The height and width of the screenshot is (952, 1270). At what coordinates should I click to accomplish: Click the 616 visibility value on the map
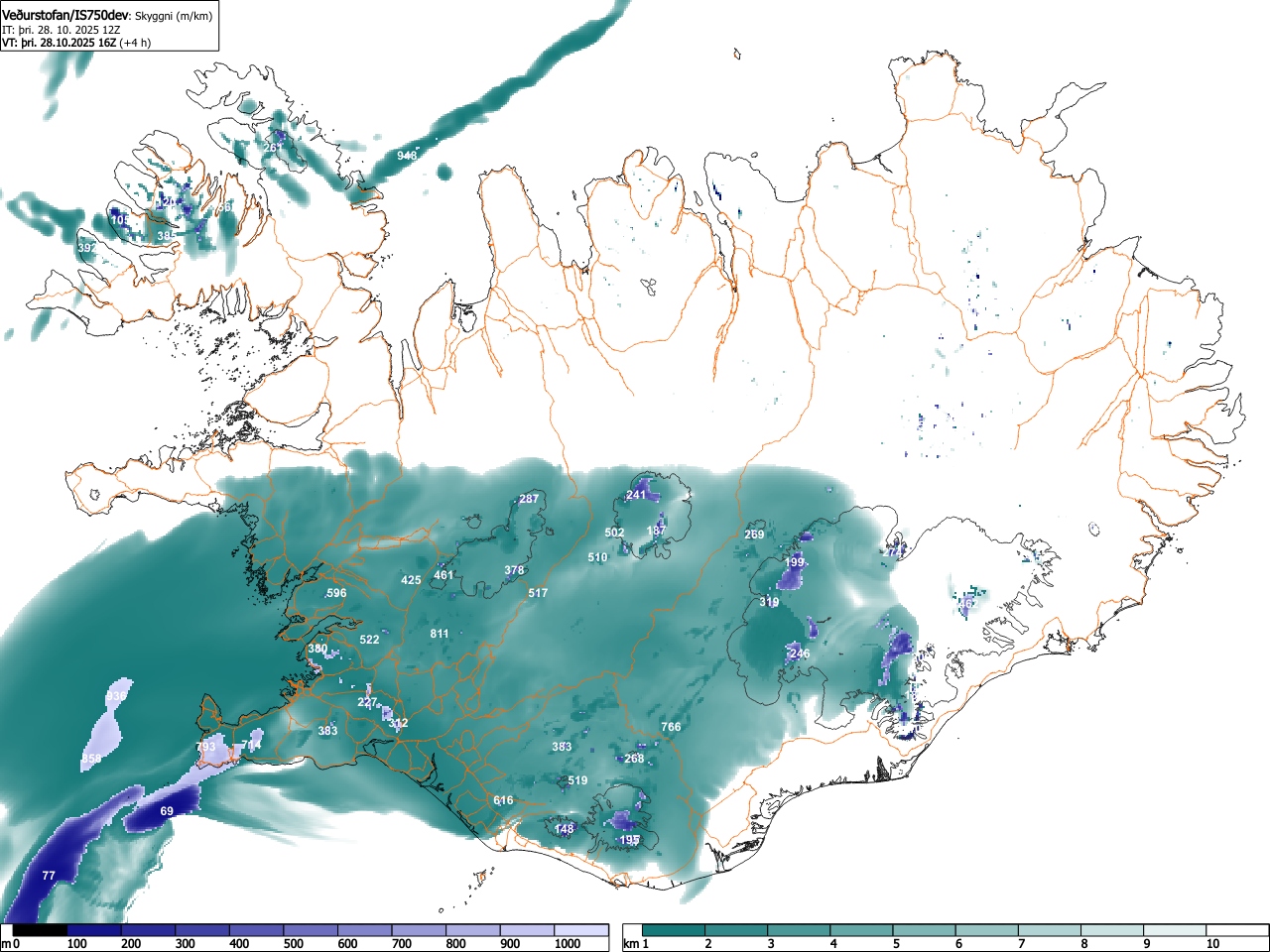[503, 800]
